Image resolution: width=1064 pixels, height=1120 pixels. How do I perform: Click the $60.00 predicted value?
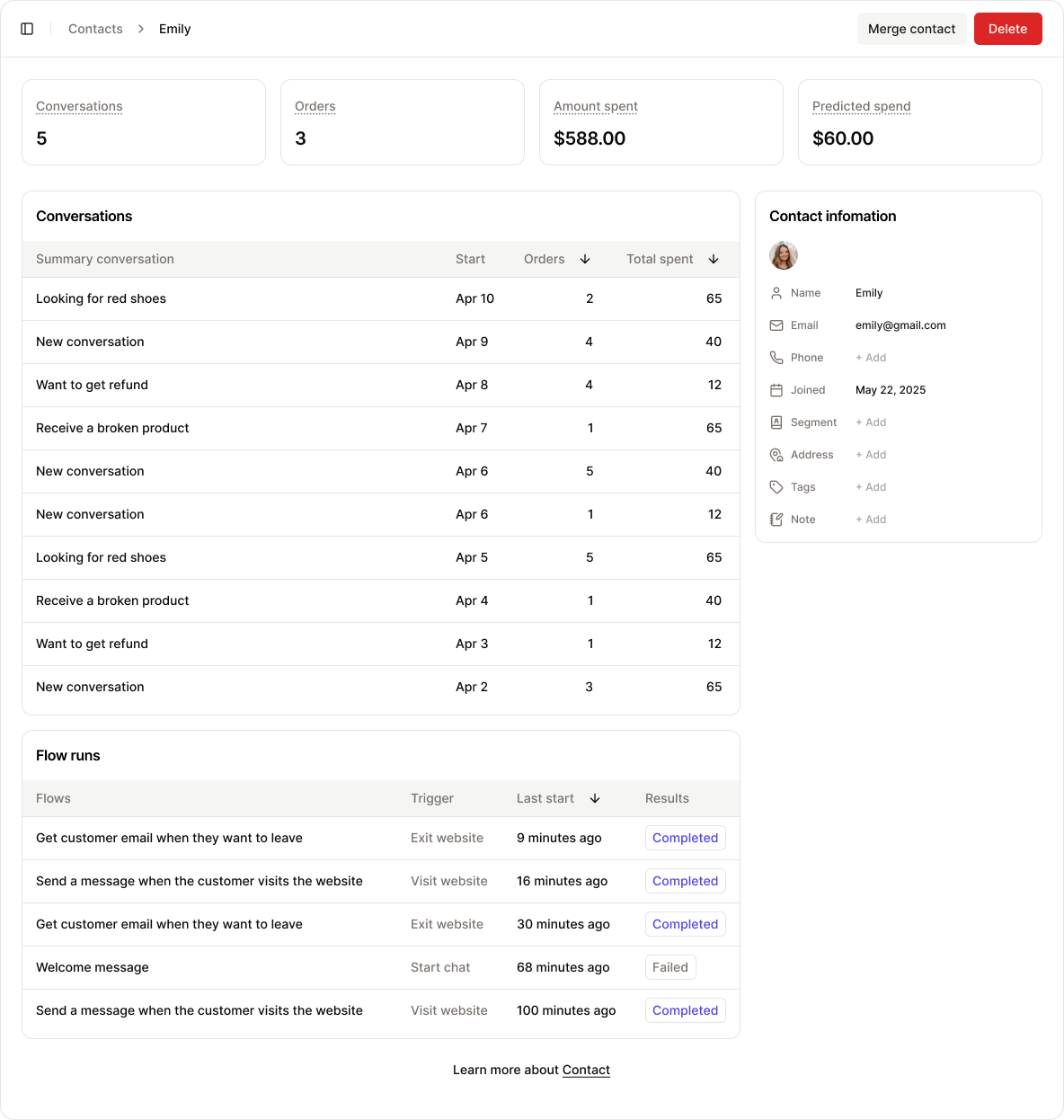[x=843, y=138]
